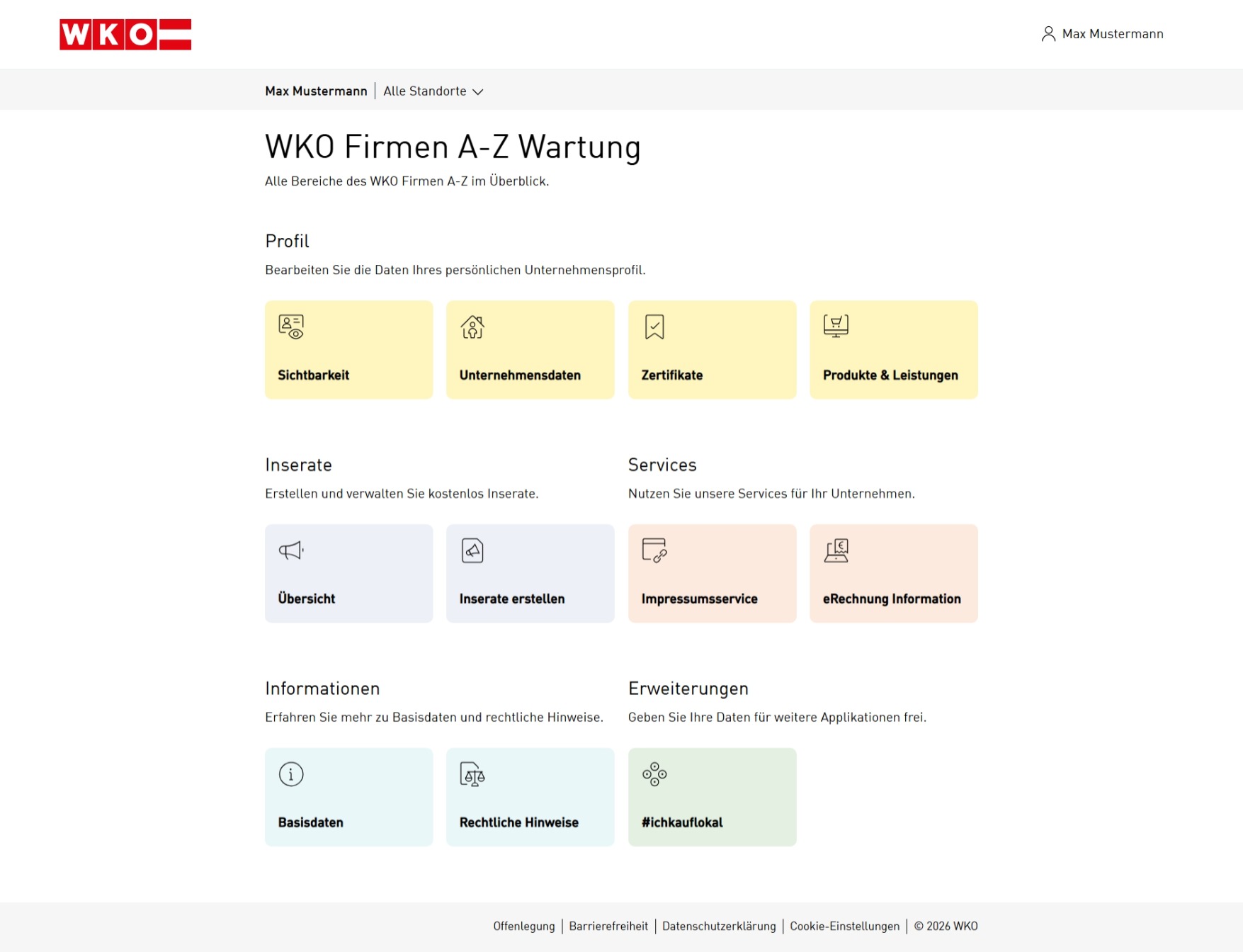Select Max Mustermann in the breadcrumb bar
Screen dimensions: 1243x952
tap(315, 91)
